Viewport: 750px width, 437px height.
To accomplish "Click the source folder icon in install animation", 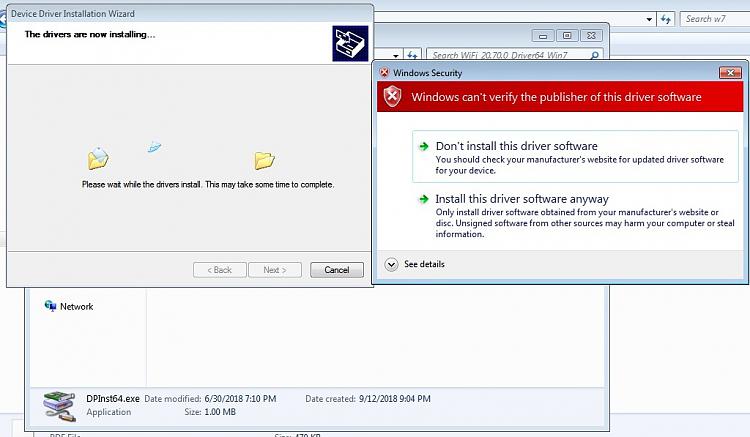I will pos(98,158).
